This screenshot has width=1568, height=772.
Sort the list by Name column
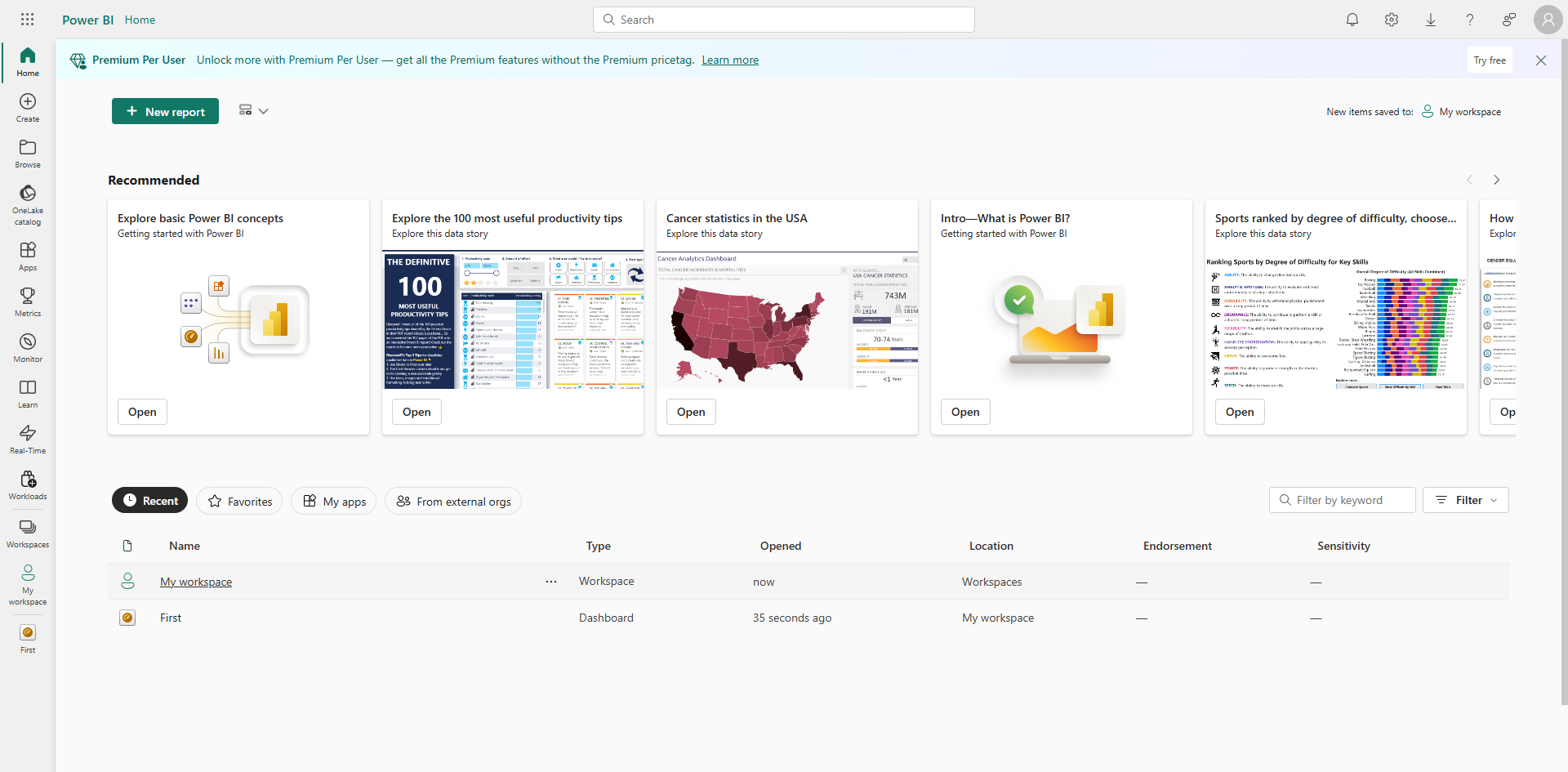(x=185, y=546)
